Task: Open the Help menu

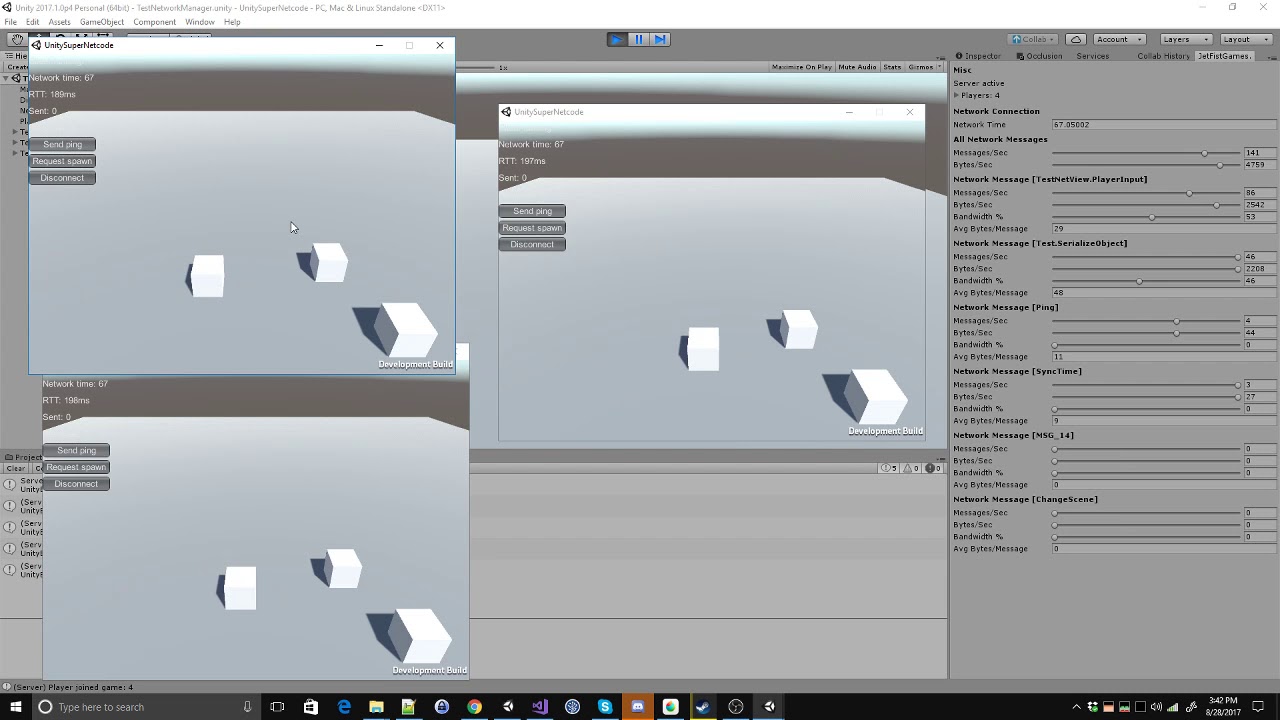Action: click(x=232, y=22)
